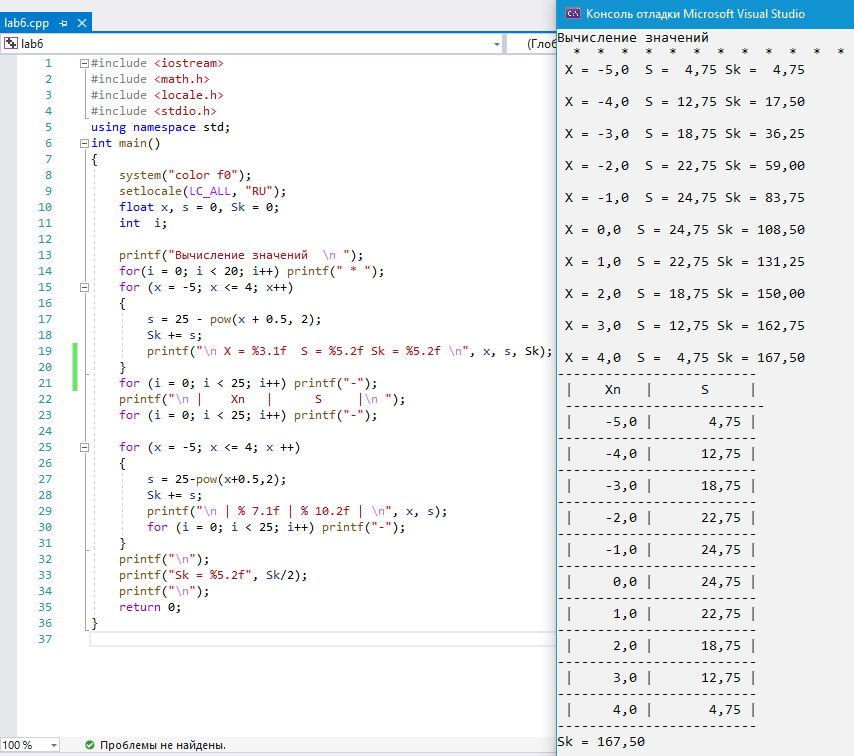Click the 'Проблемы не найдены.' status text
This screenshot has width=854, height=756.
[x=163, y=745]
